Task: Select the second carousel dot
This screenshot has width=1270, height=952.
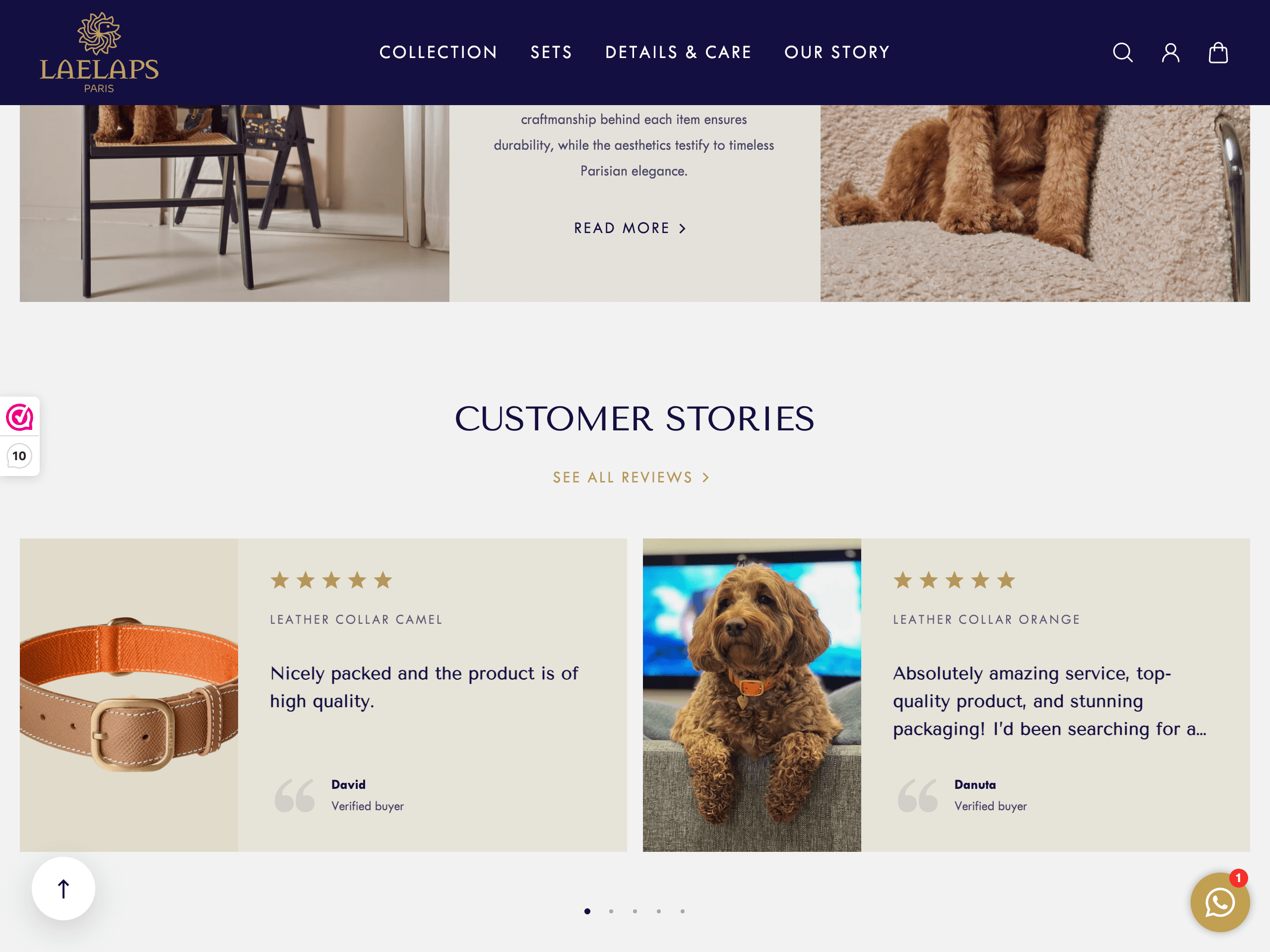Action: click(611, 911)
